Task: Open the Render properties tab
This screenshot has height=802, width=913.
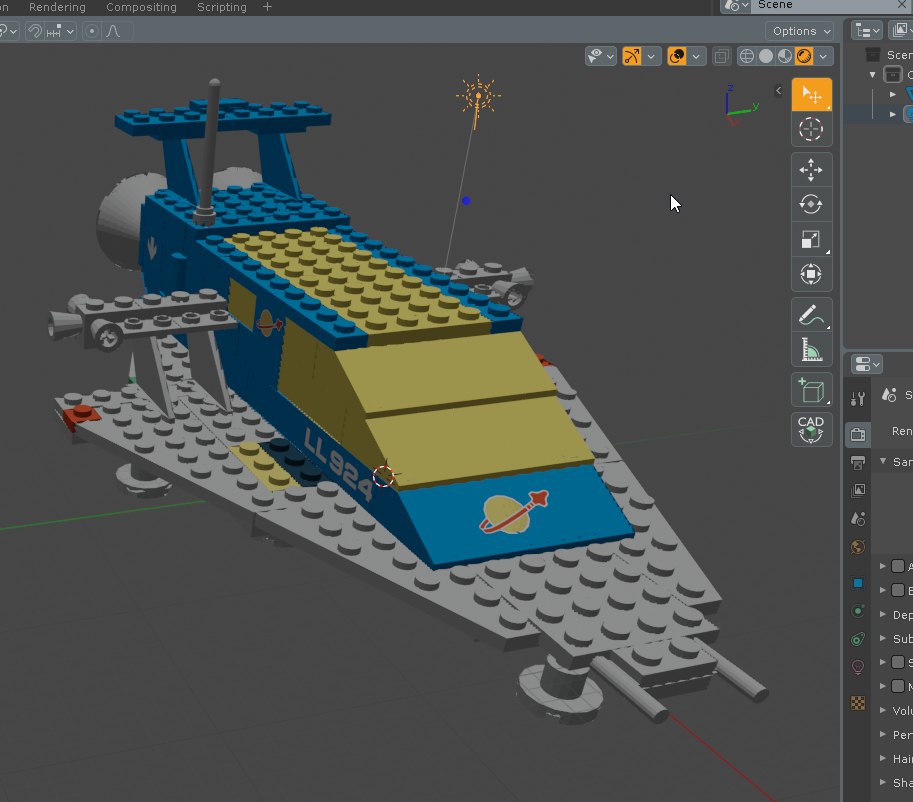Action: click(x=858, y=434)
